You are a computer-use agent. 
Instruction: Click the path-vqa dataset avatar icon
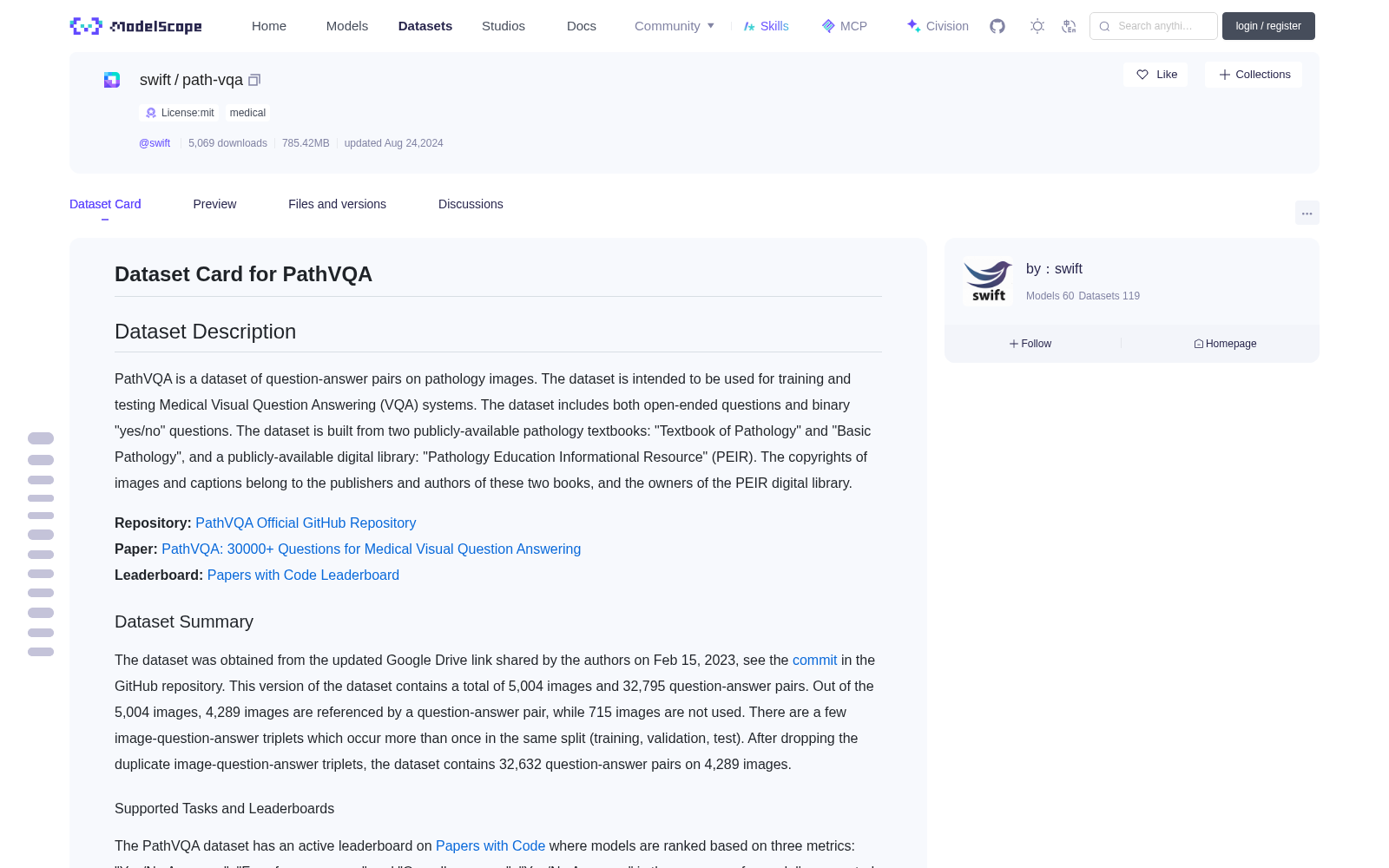click(112, 80)
